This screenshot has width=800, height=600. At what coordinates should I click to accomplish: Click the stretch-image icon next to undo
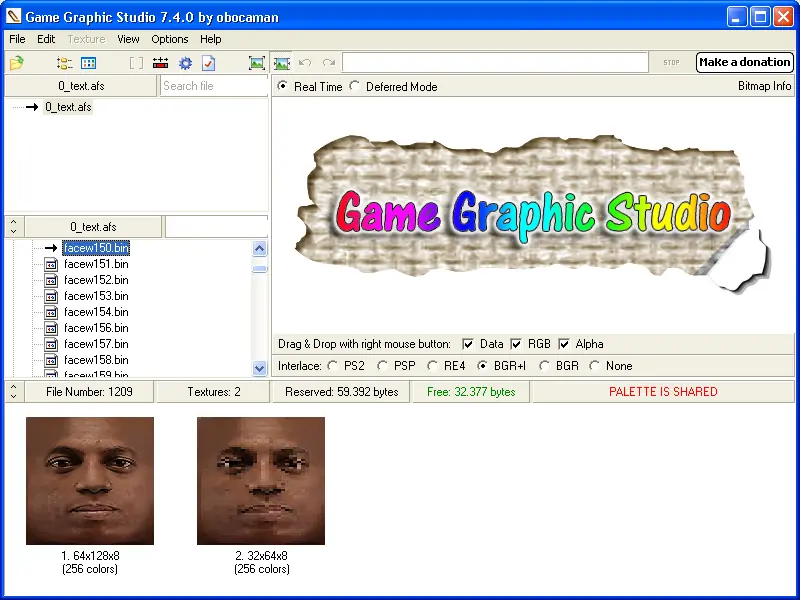click(282, 63)
